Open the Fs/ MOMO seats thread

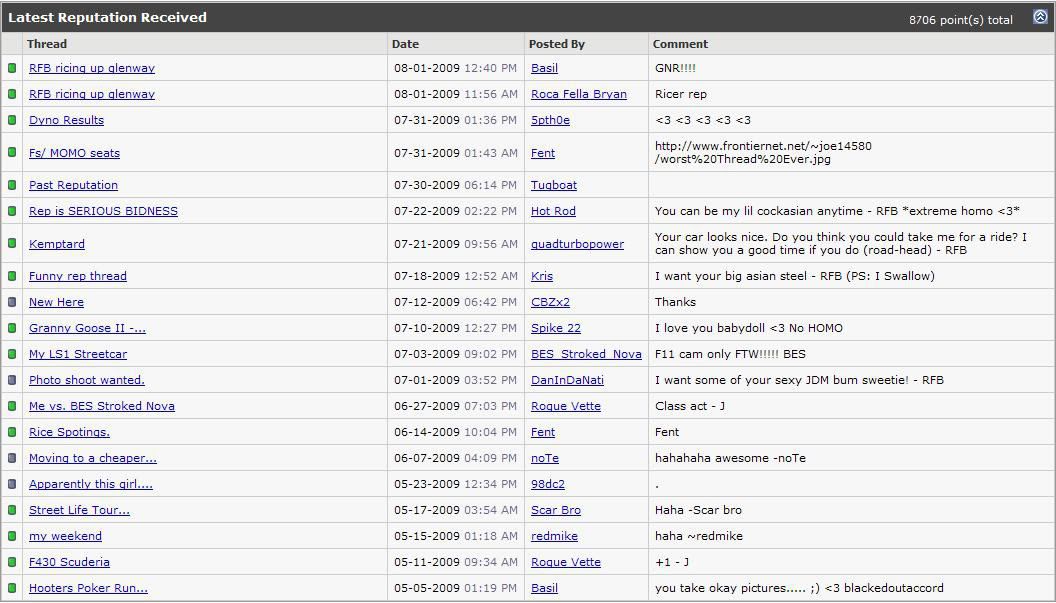point(74,153)
